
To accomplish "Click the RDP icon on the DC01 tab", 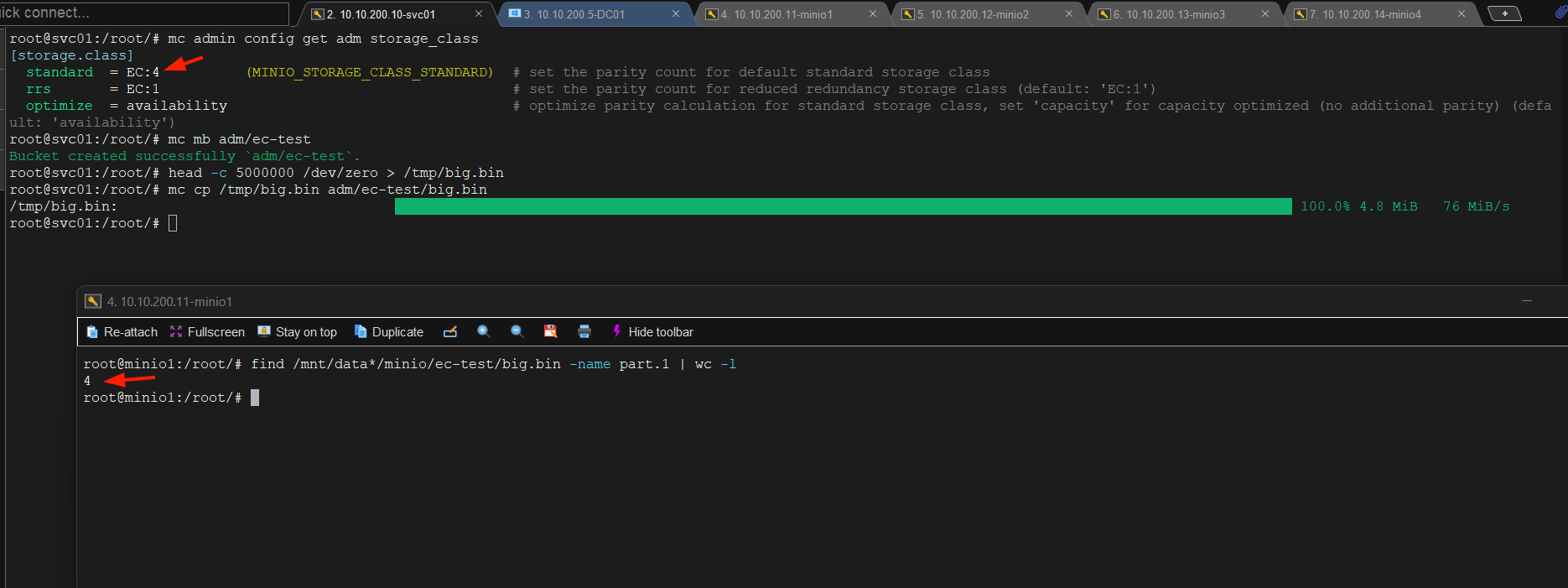I will (x=515, y=13).
